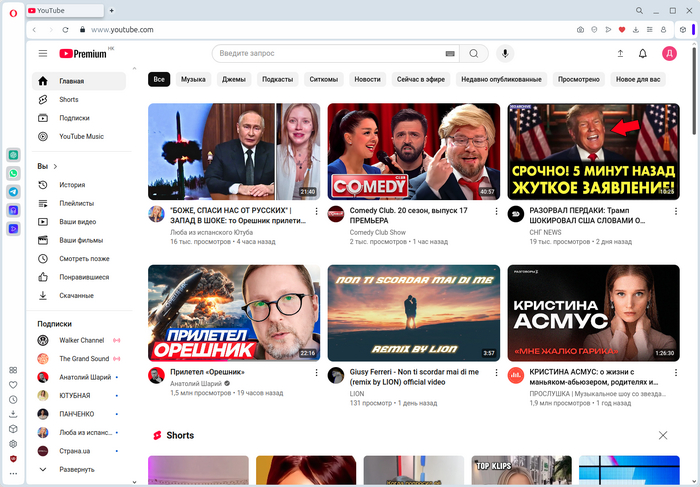Screen dimensions: 700x487
Task: Open the YouTube hamburger guide menu
Action: pyautogui.click(x=43, y=53)
